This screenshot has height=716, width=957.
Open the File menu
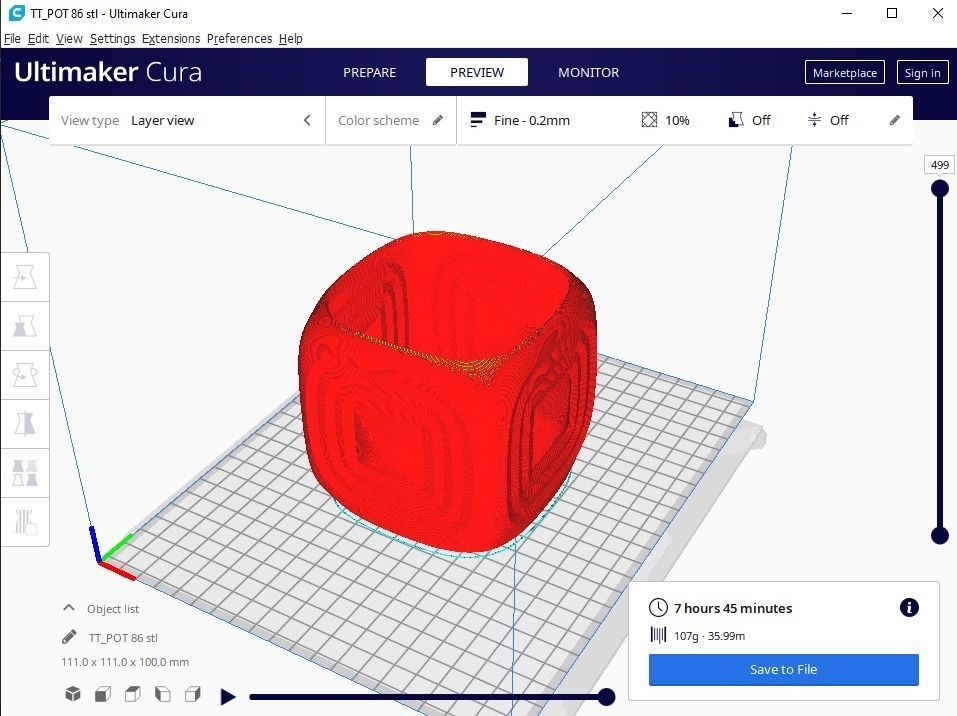coord(12,38)
